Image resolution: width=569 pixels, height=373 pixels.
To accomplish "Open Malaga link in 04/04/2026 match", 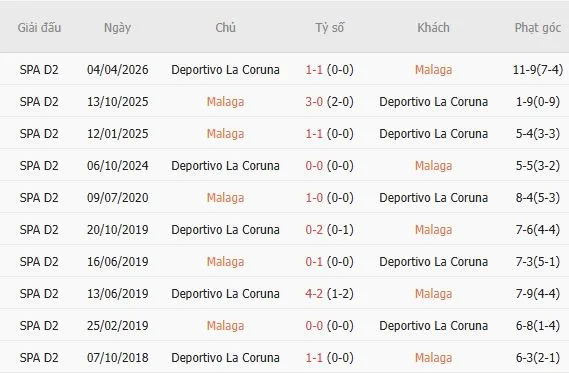I will (433, 70).
